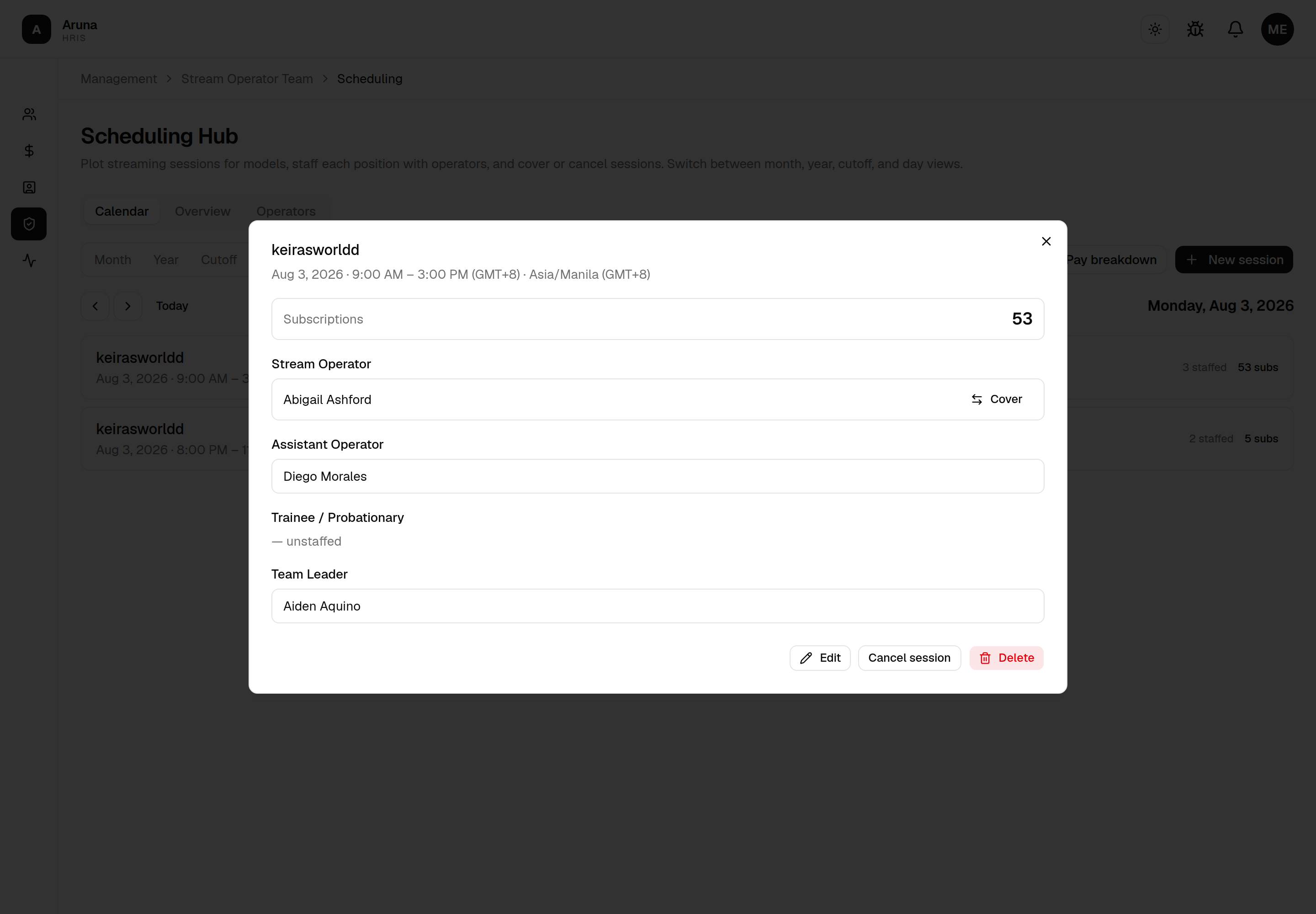This screenshot has width=1316, height=914.
Task: Open the bug report icon
Action: tap(1194, 29)
